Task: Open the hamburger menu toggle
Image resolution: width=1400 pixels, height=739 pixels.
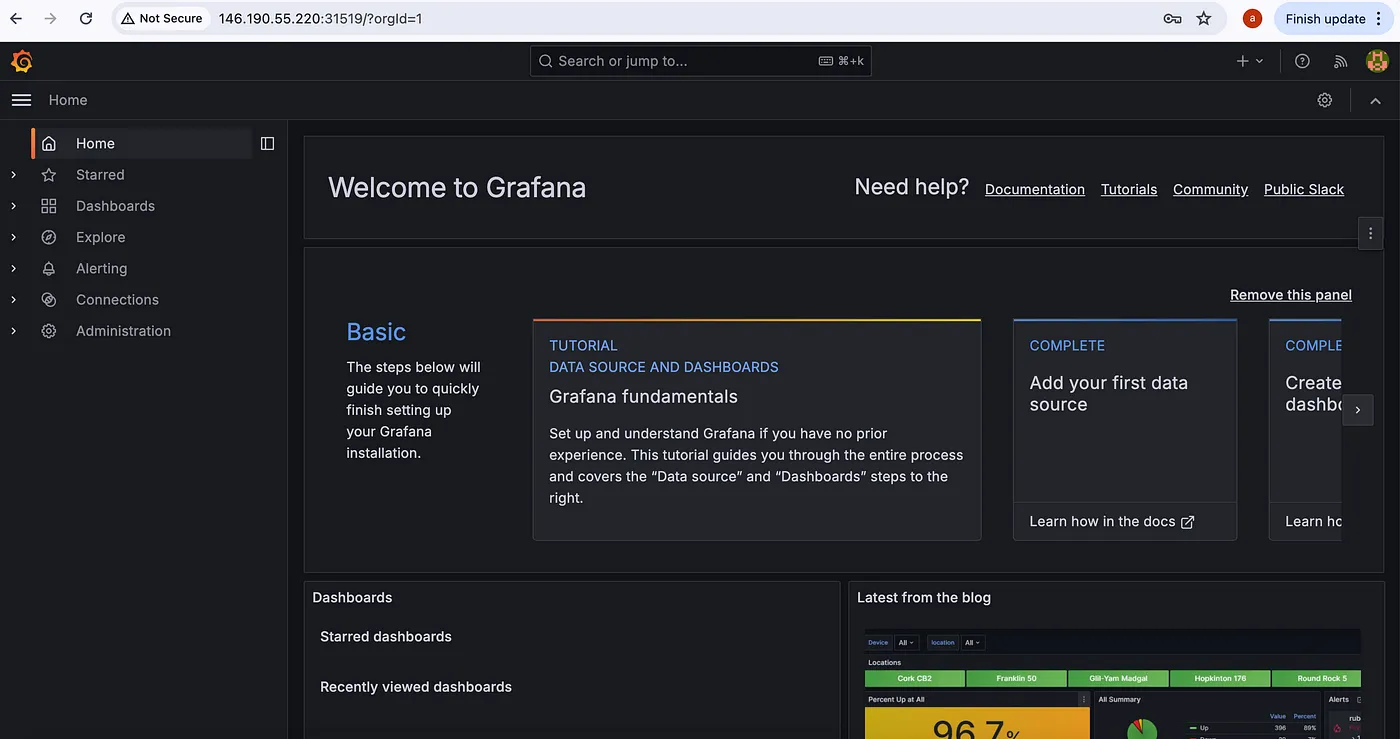Action: point(21,100)
